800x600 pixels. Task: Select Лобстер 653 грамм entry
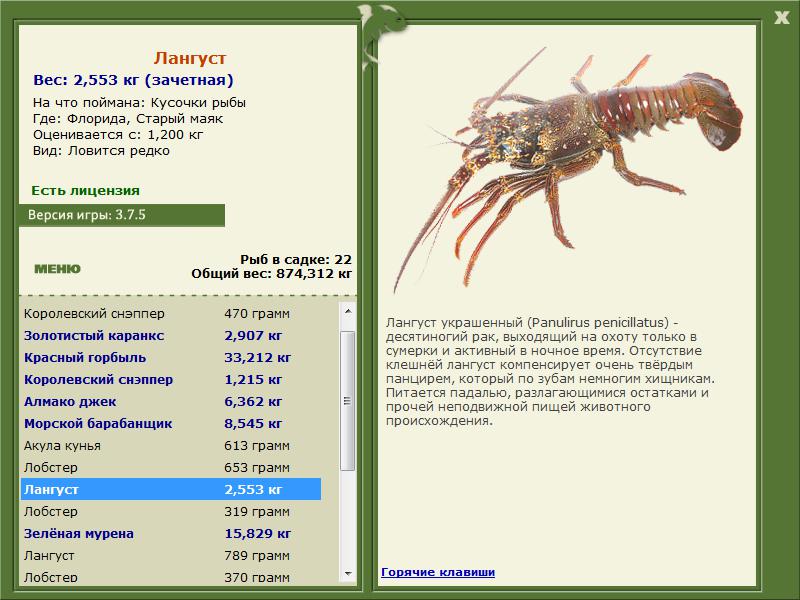click(171, 467)
